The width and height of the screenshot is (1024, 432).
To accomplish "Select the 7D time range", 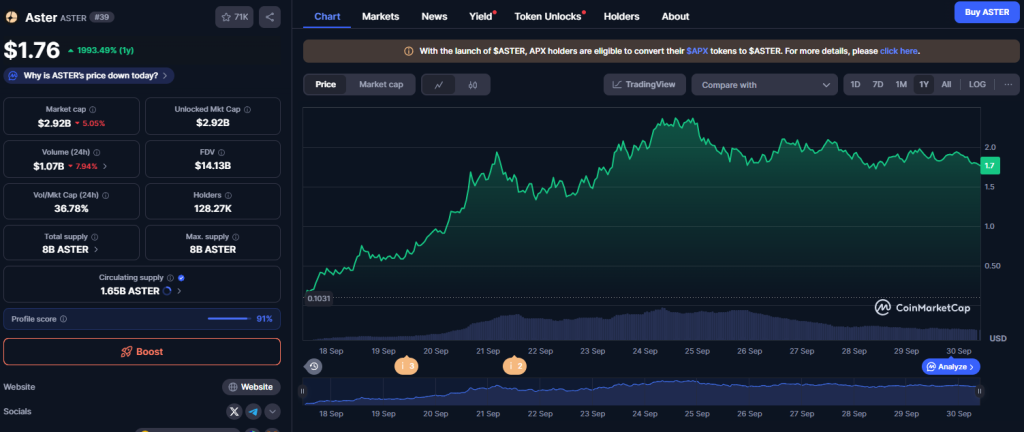I will (877, 85).
